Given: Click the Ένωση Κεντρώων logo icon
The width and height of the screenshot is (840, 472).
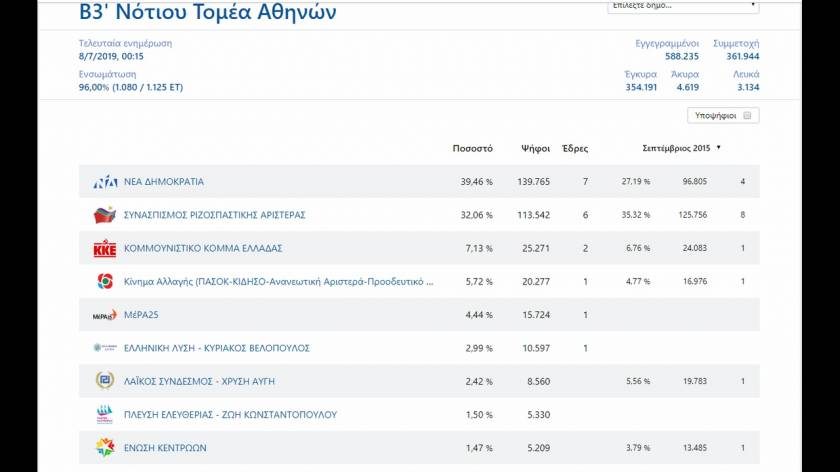Looking at the screenshot, I should [x=105, y=447].
